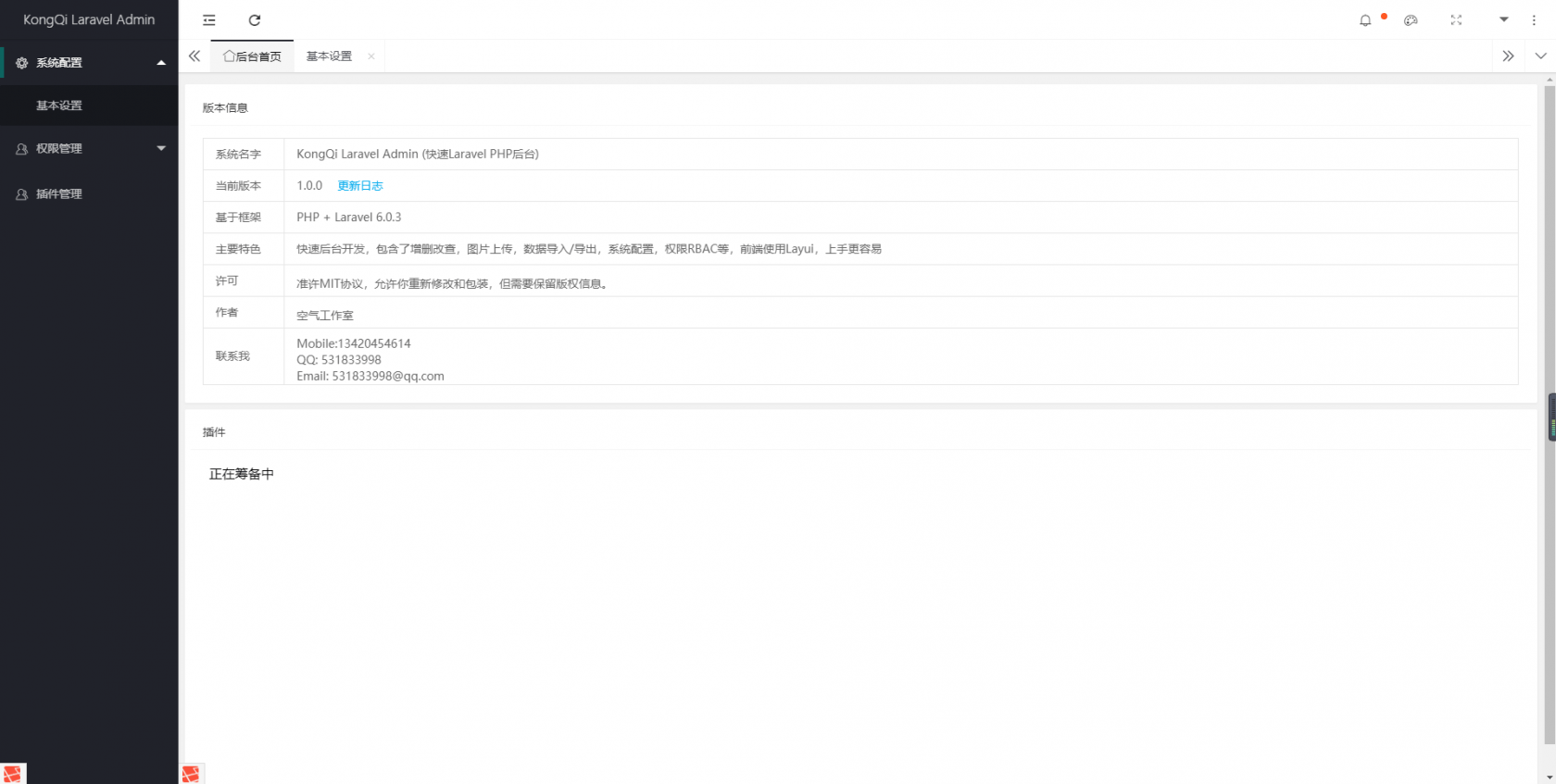
Task: Collapse the 系统配置 sidebar menu
Action: [x=89, y=63]
